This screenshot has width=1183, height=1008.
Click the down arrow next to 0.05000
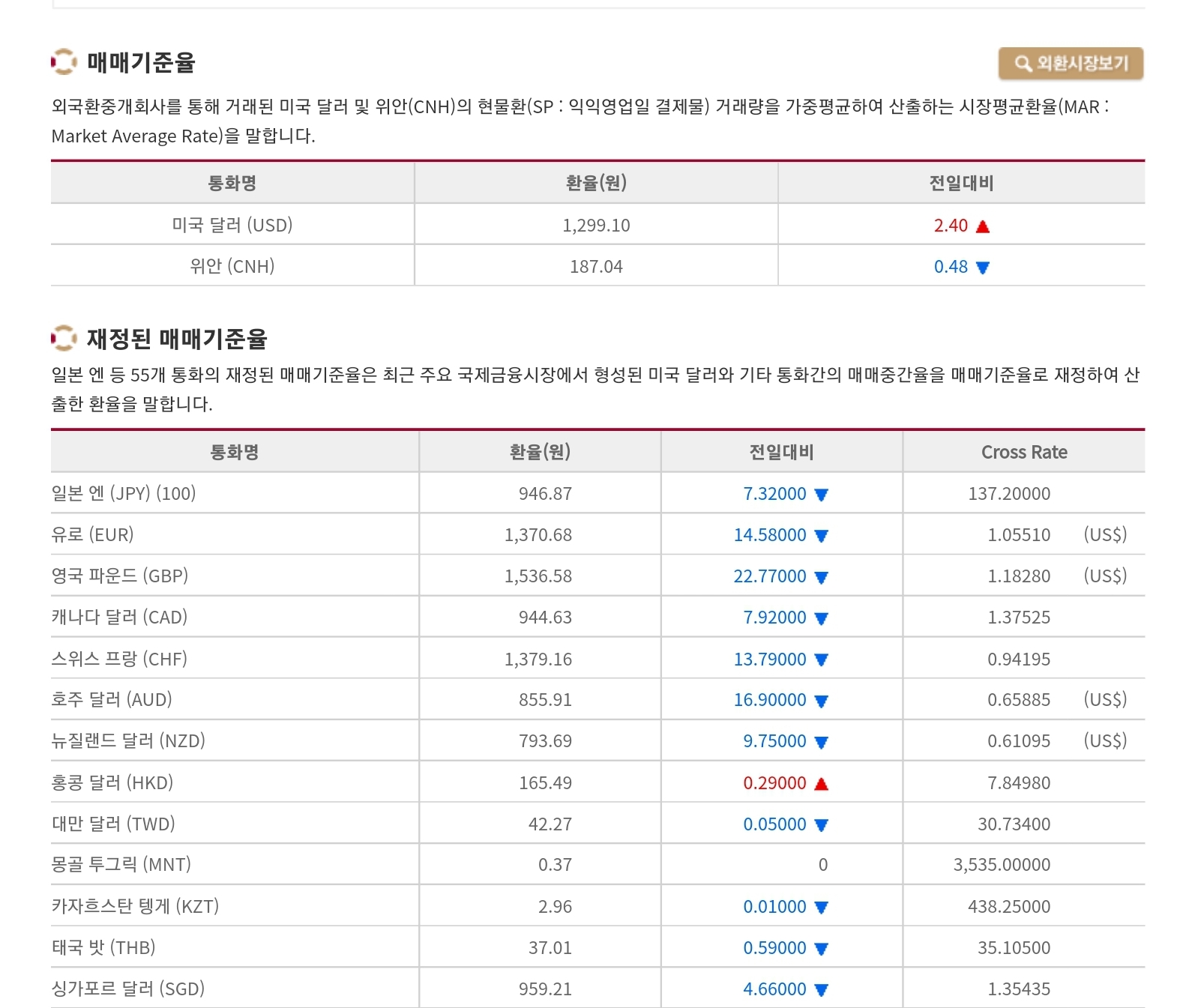tap(821, 825)
